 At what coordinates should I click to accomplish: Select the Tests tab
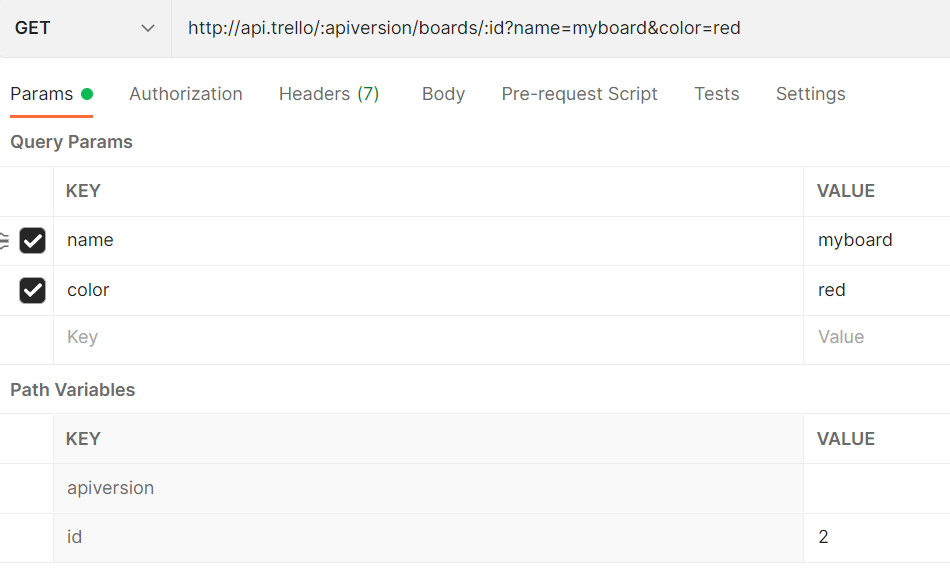click(717, 94)
